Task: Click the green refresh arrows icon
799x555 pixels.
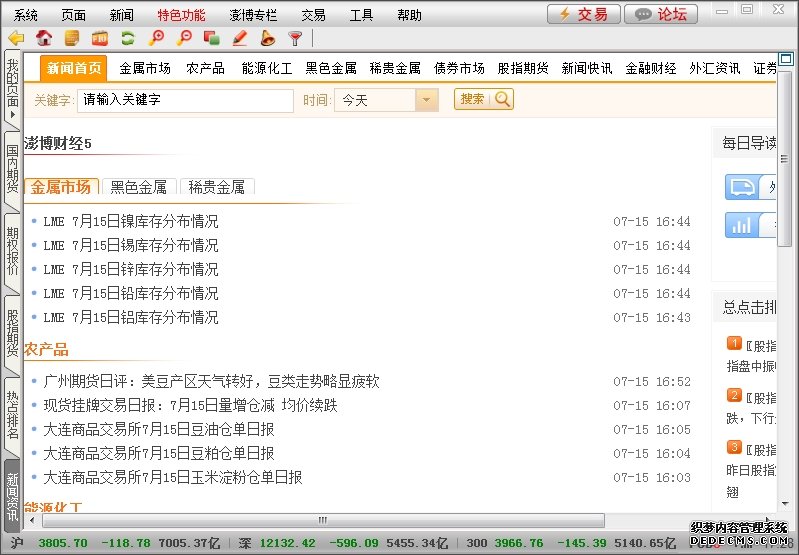Action: [x=127, y=39]
